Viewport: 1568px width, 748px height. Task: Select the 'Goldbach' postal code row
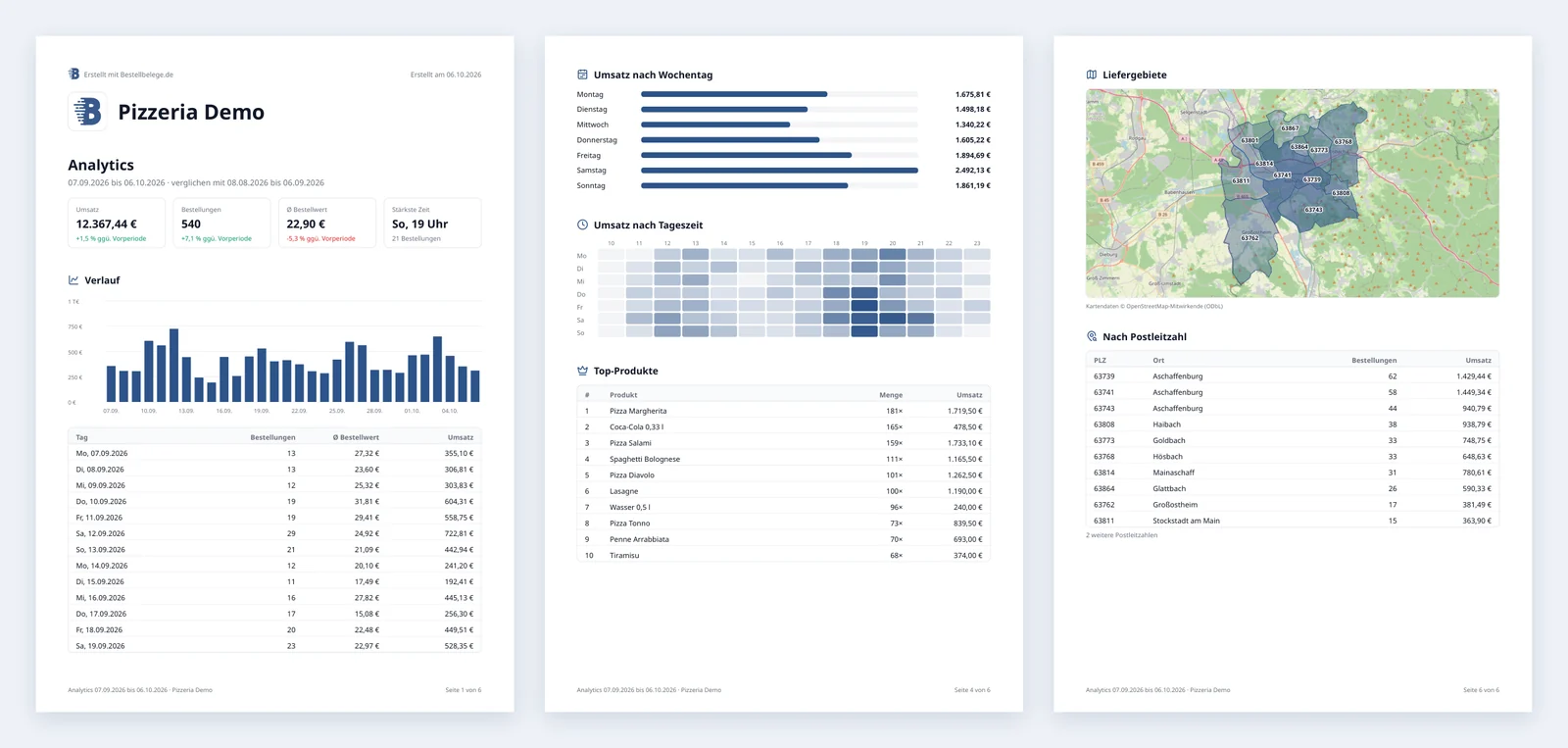pyautogui.click(x=1293, y=440)
